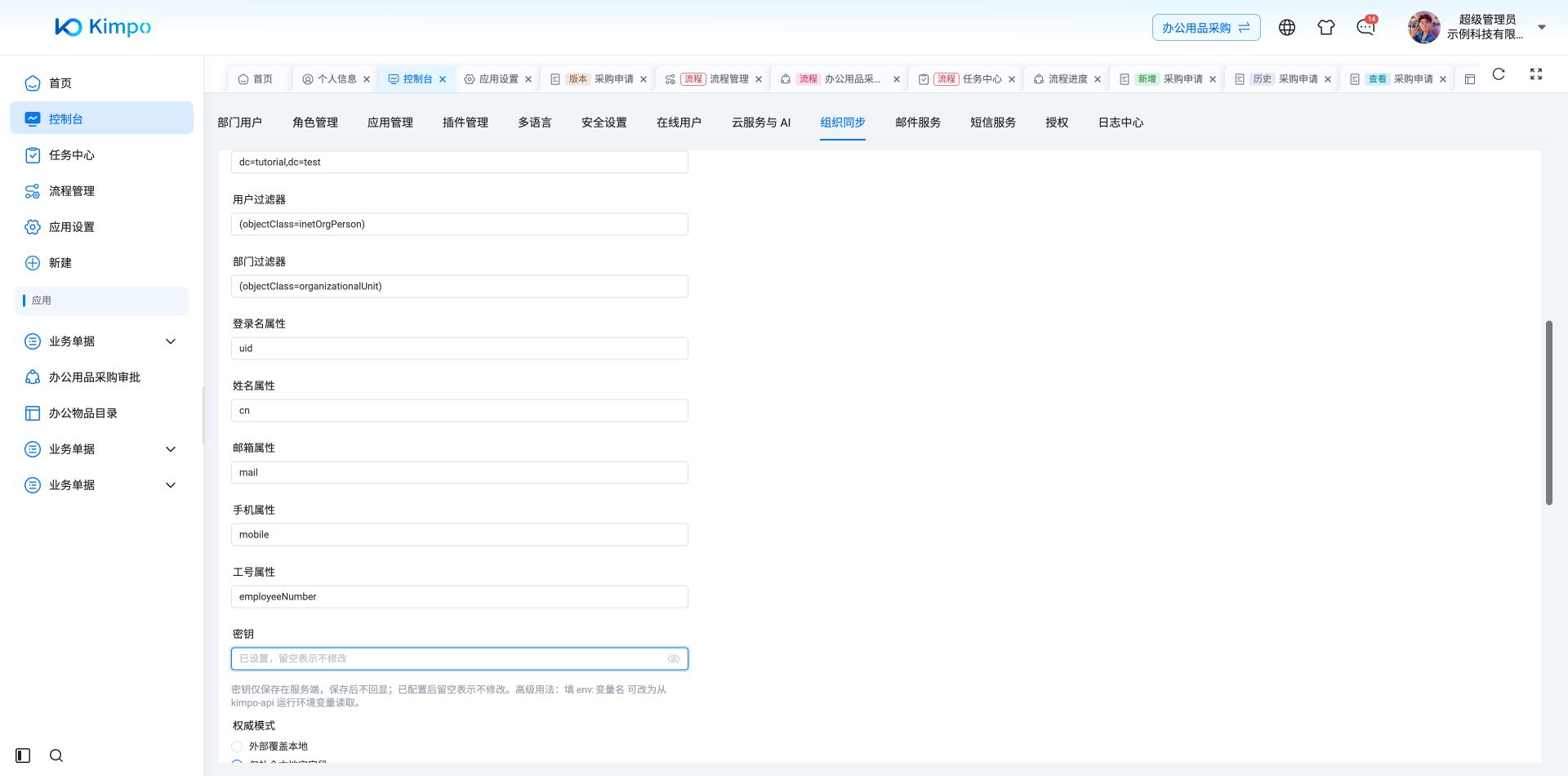
Task: Open the messages icon with badge
Action: point(1365,27)
